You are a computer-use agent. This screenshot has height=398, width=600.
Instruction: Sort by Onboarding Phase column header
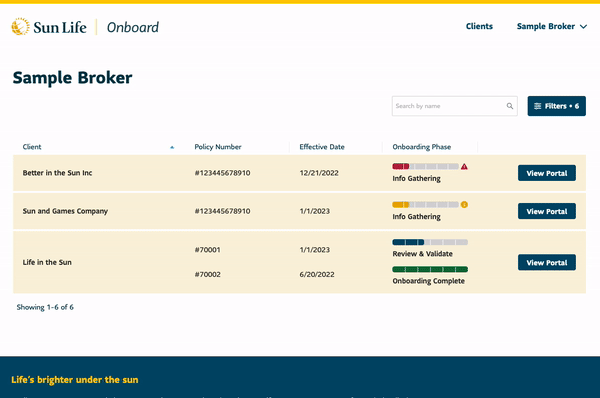422,147
